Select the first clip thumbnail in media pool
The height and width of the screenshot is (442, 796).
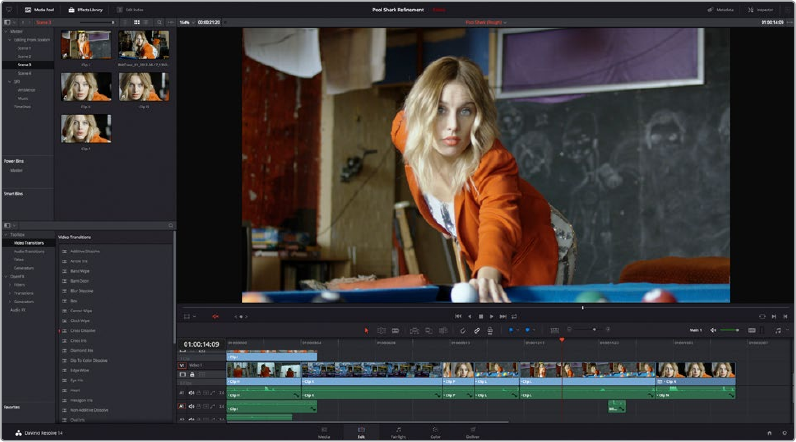click(x=86, y=45)
